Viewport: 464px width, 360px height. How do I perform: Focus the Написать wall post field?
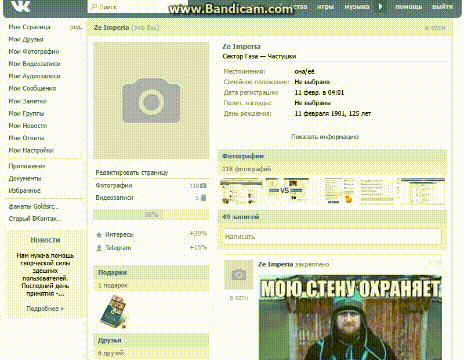click(332, 237)
